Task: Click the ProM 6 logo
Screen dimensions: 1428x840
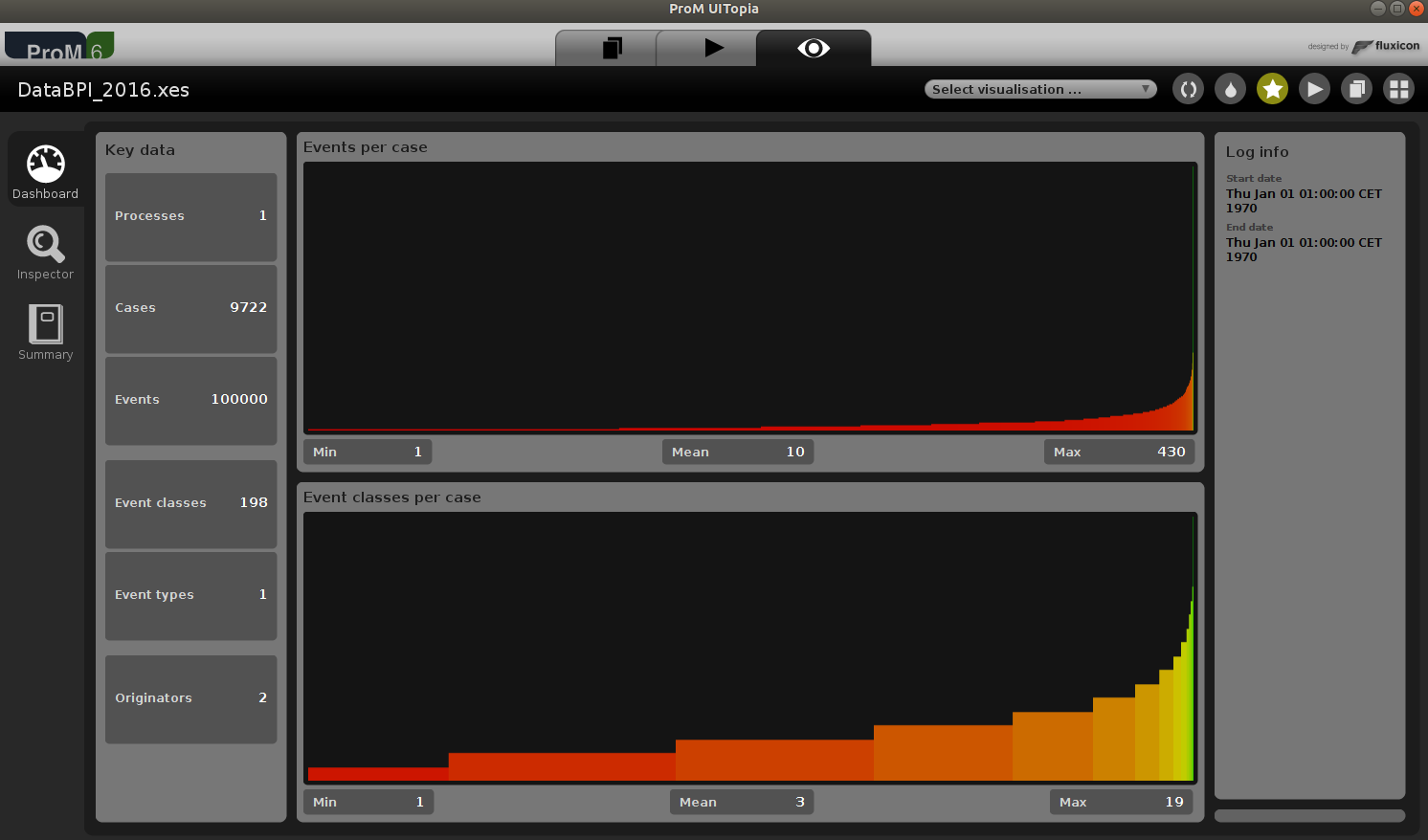Action: pyautogui.click(x=57, y=46)
